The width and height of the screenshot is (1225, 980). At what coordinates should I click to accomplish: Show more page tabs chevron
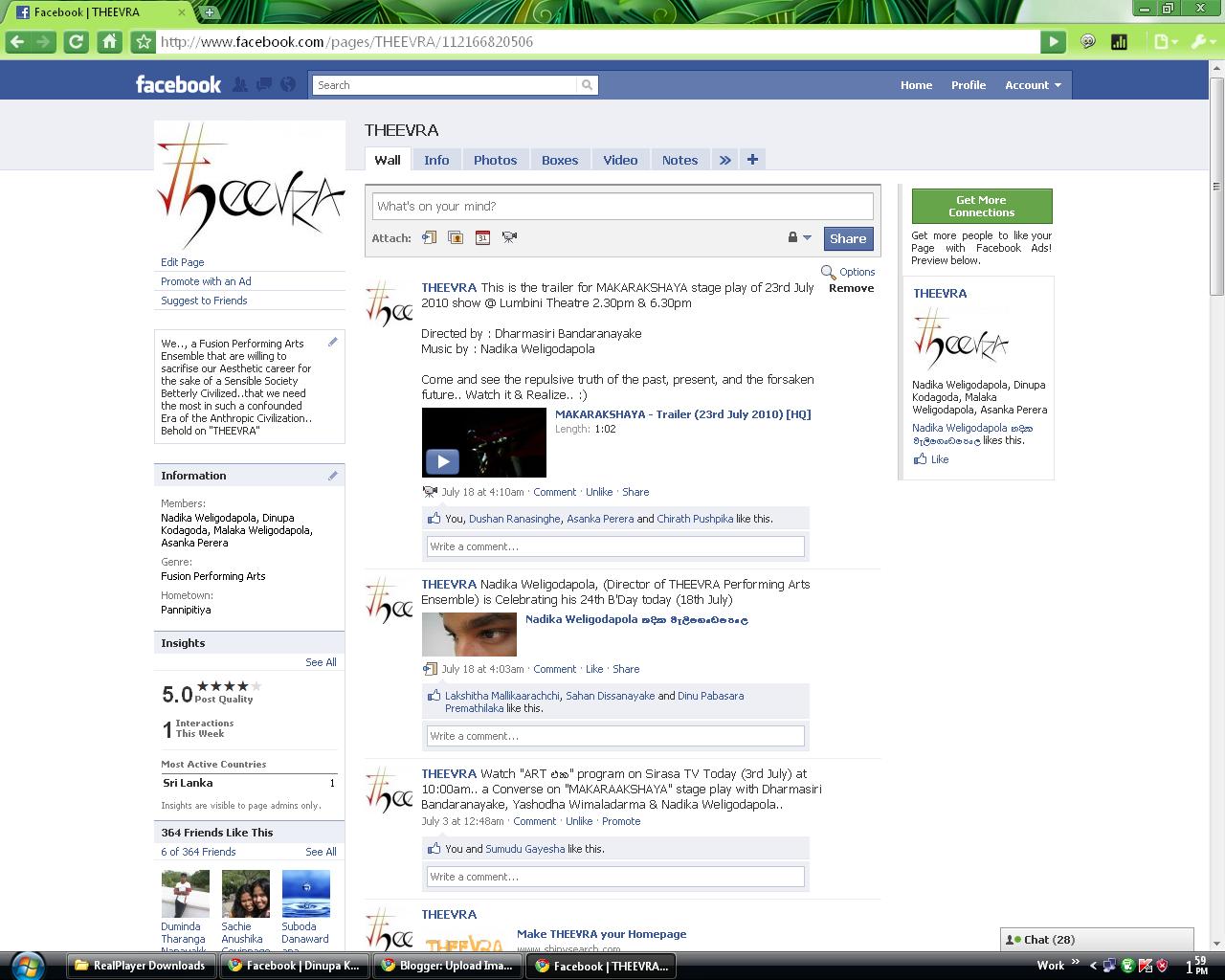click(724, 160)
